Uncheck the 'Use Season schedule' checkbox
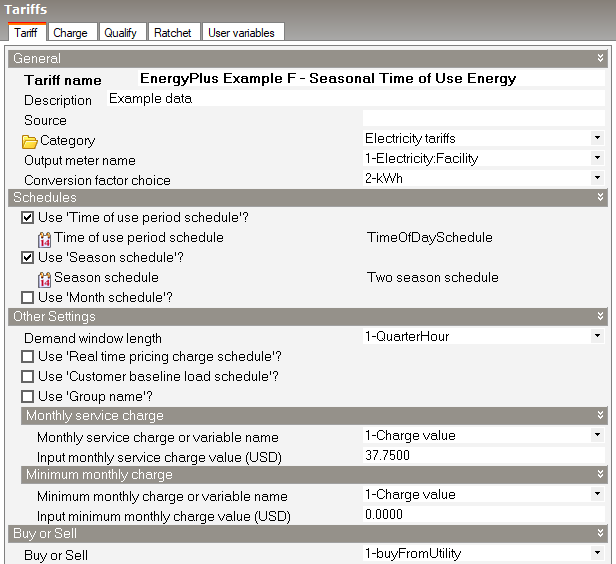The height and width of the screenshot is (564, 616). [28, 258]
